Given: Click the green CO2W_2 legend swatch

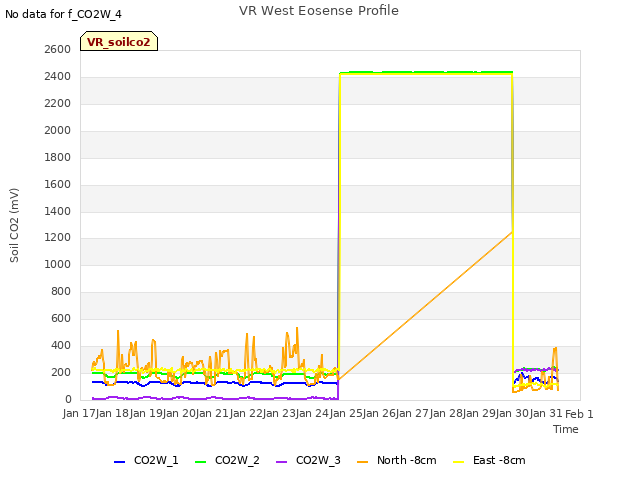Looking at the screenshot, I should [x=200, y=462].
